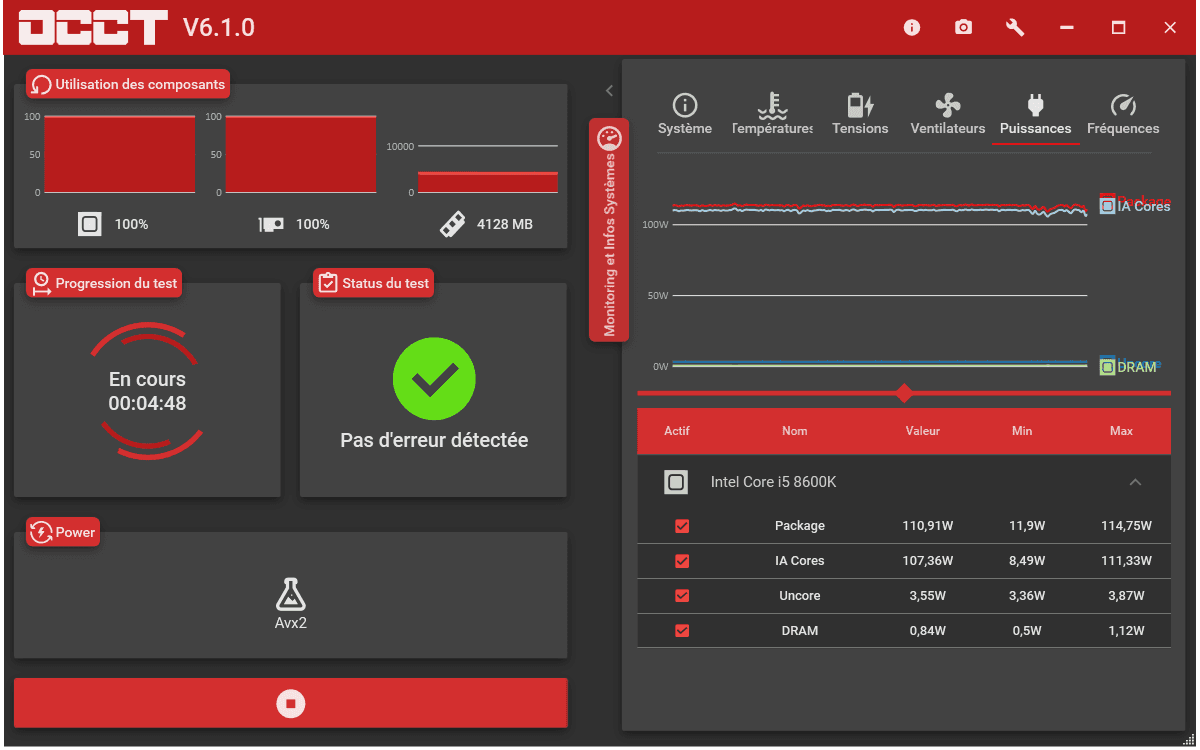The image size is (1200, 750).
Task: Disable the IA Cores checkbox
Action: pyautogui.click(x=682, y=561)
